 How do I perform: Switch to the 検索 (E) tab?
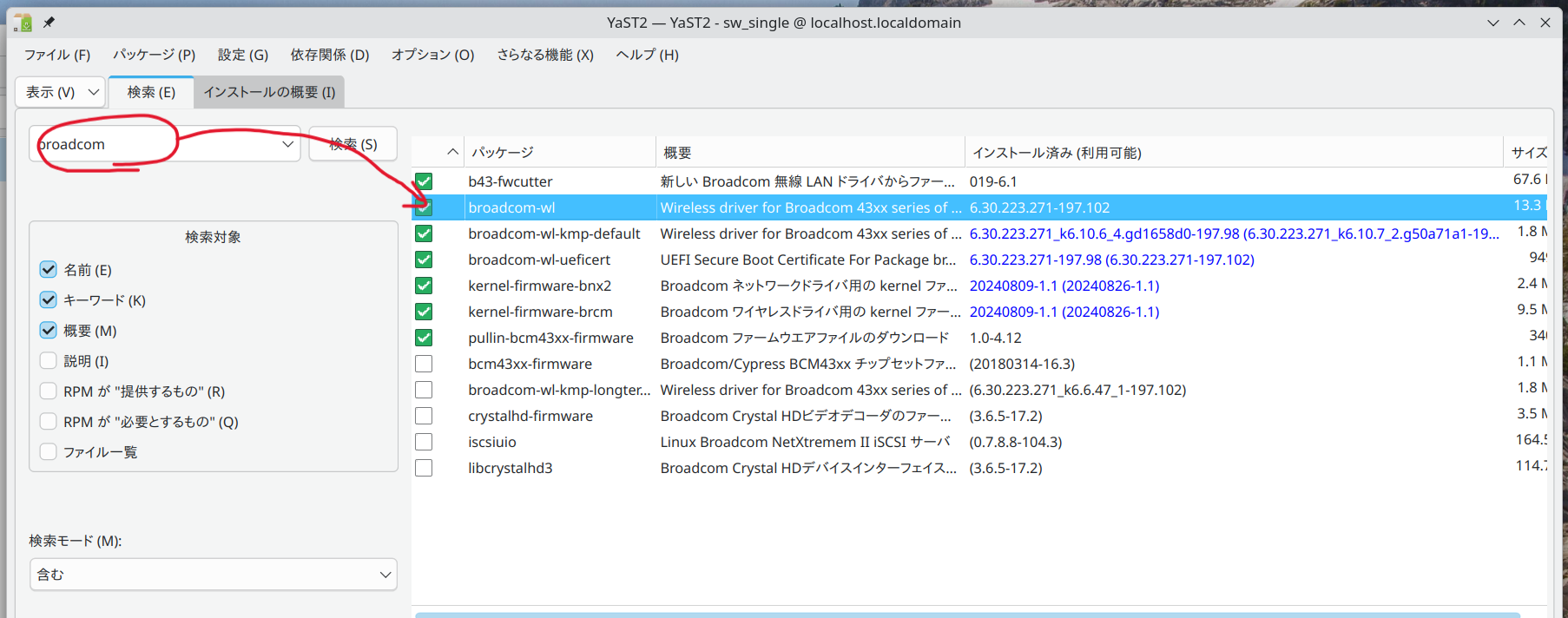point(151,92)
